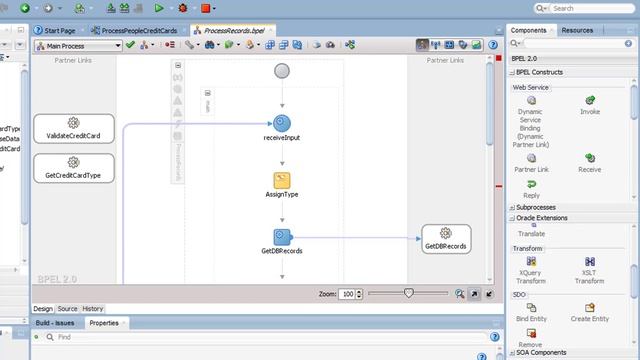Click the GetDBRecords partner link box
Image resolution: width=640 pixels, height=360 pixels.
[446, 239]
